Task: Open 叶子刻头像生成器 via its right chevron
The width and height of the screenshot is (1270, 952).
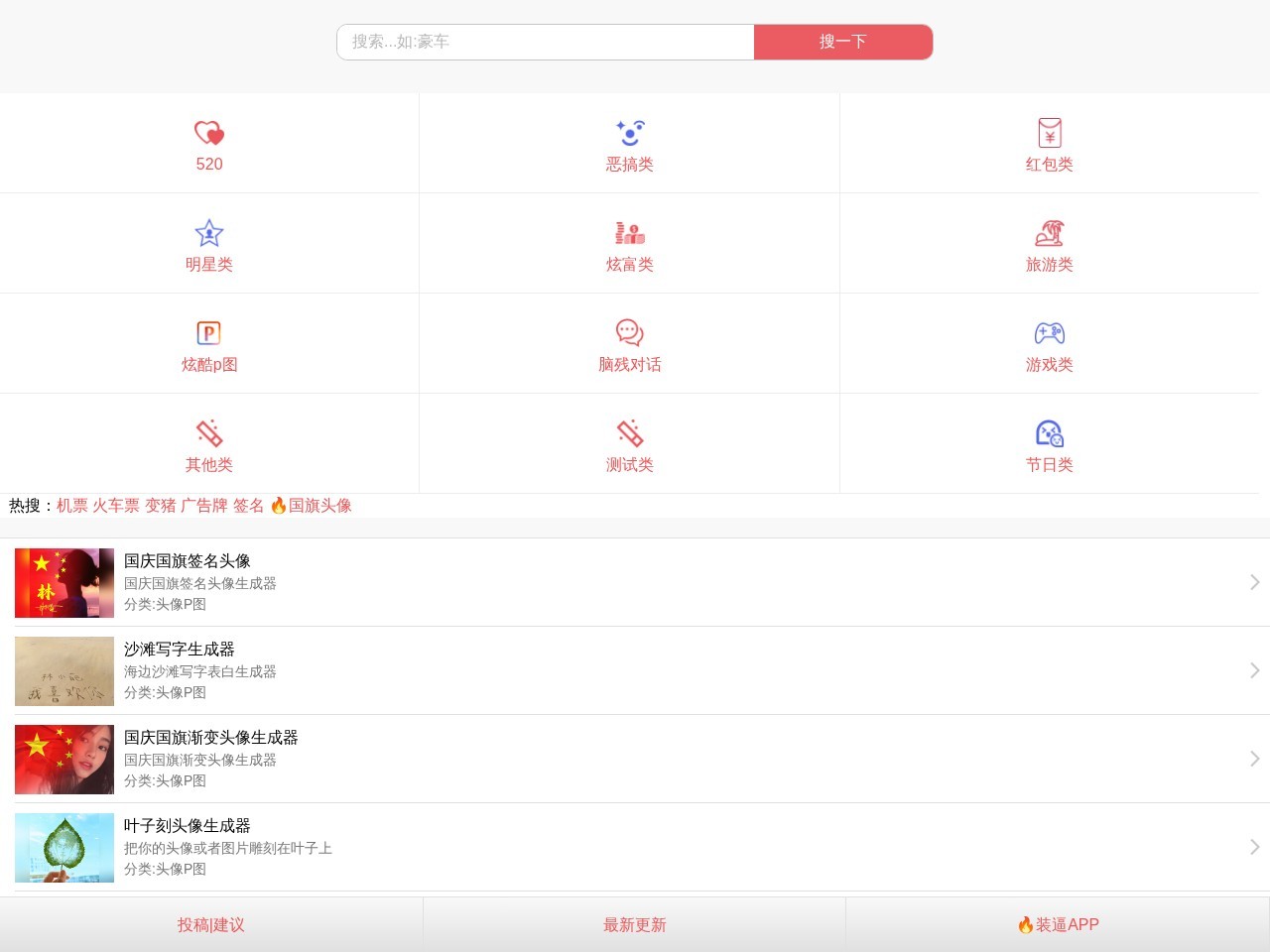Action: [x=1254, y=847]
